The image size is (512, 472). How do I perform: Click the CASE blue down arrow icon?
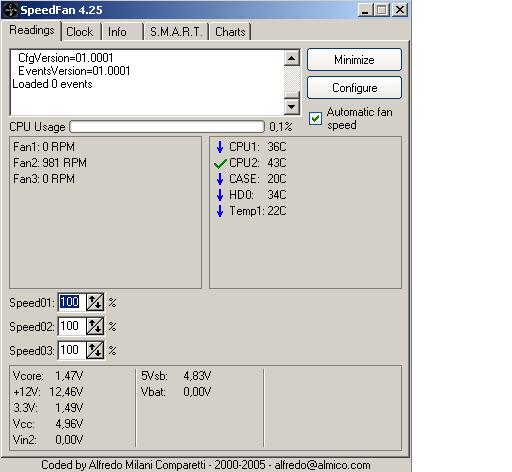220,179
